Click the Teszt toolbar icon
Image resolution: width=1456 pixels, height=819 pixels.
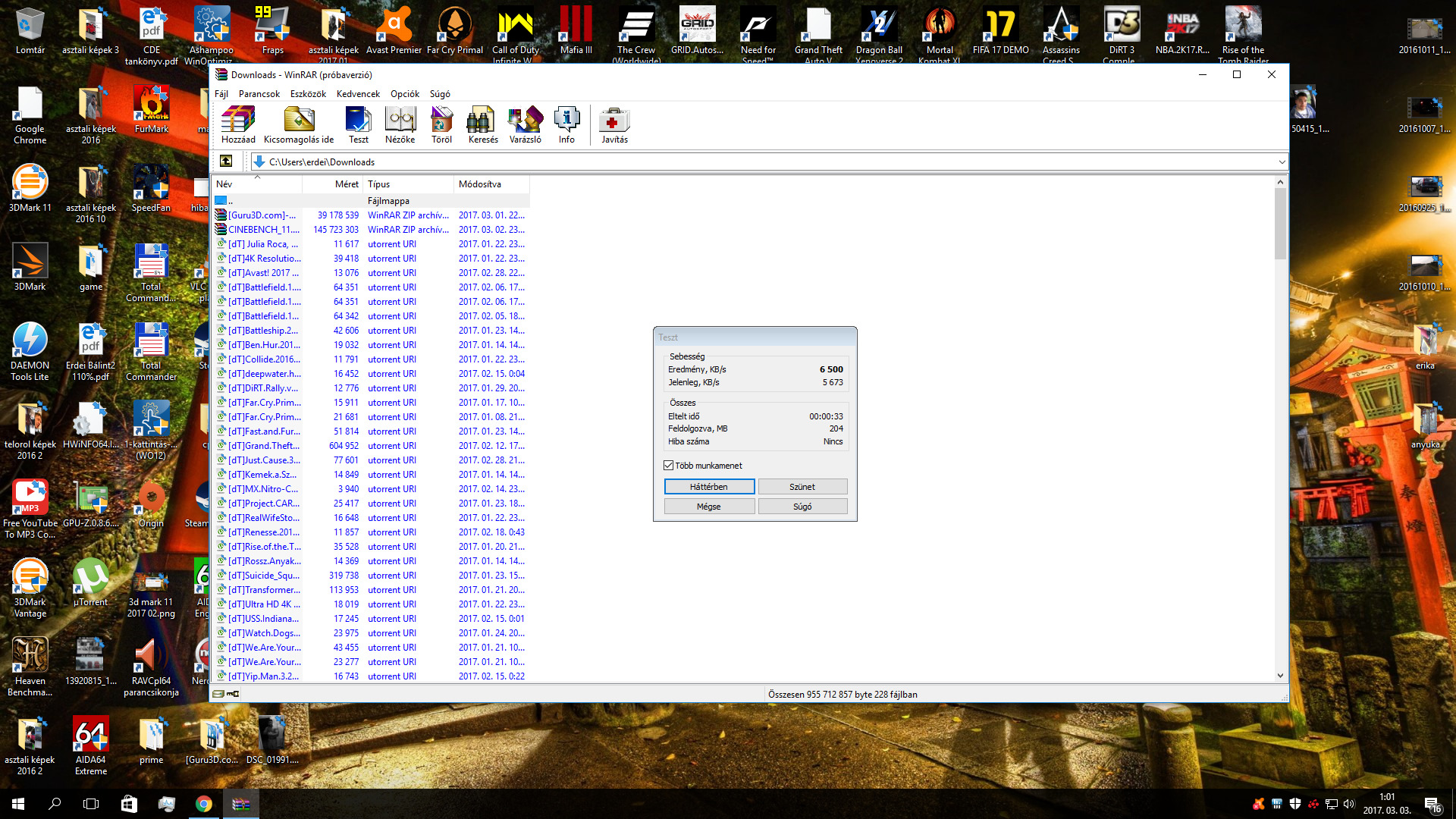pos(358,125)
